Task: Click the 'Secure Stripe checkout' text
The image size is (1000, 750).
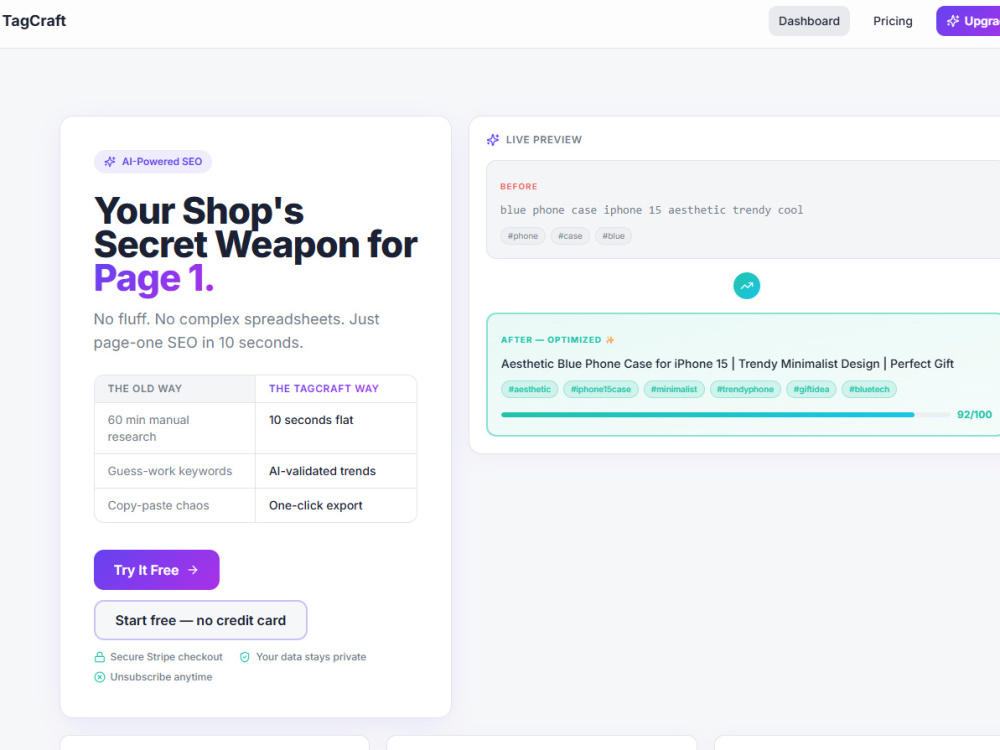Action: [x=166, y=657]
